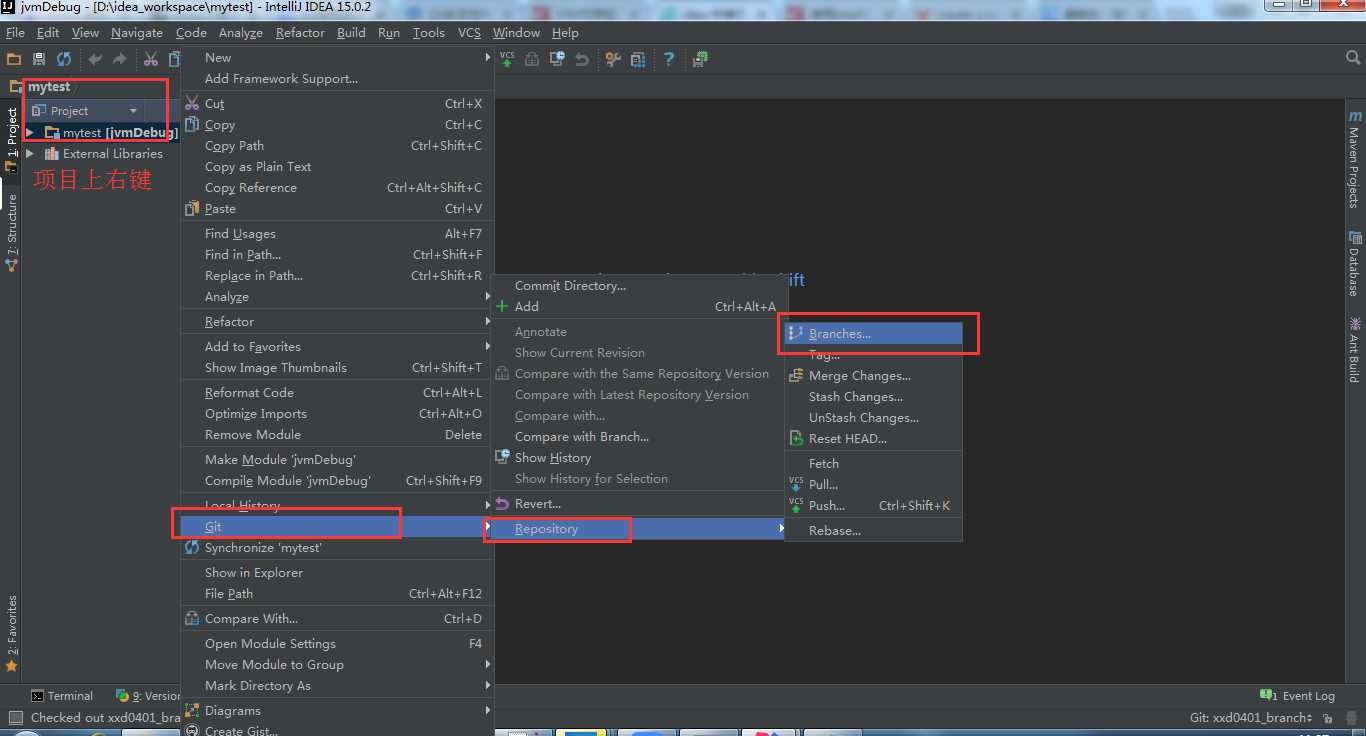1366x736 pixels.
Task: Click UnStash Changes... entry
Action: (x=873, y=418)
